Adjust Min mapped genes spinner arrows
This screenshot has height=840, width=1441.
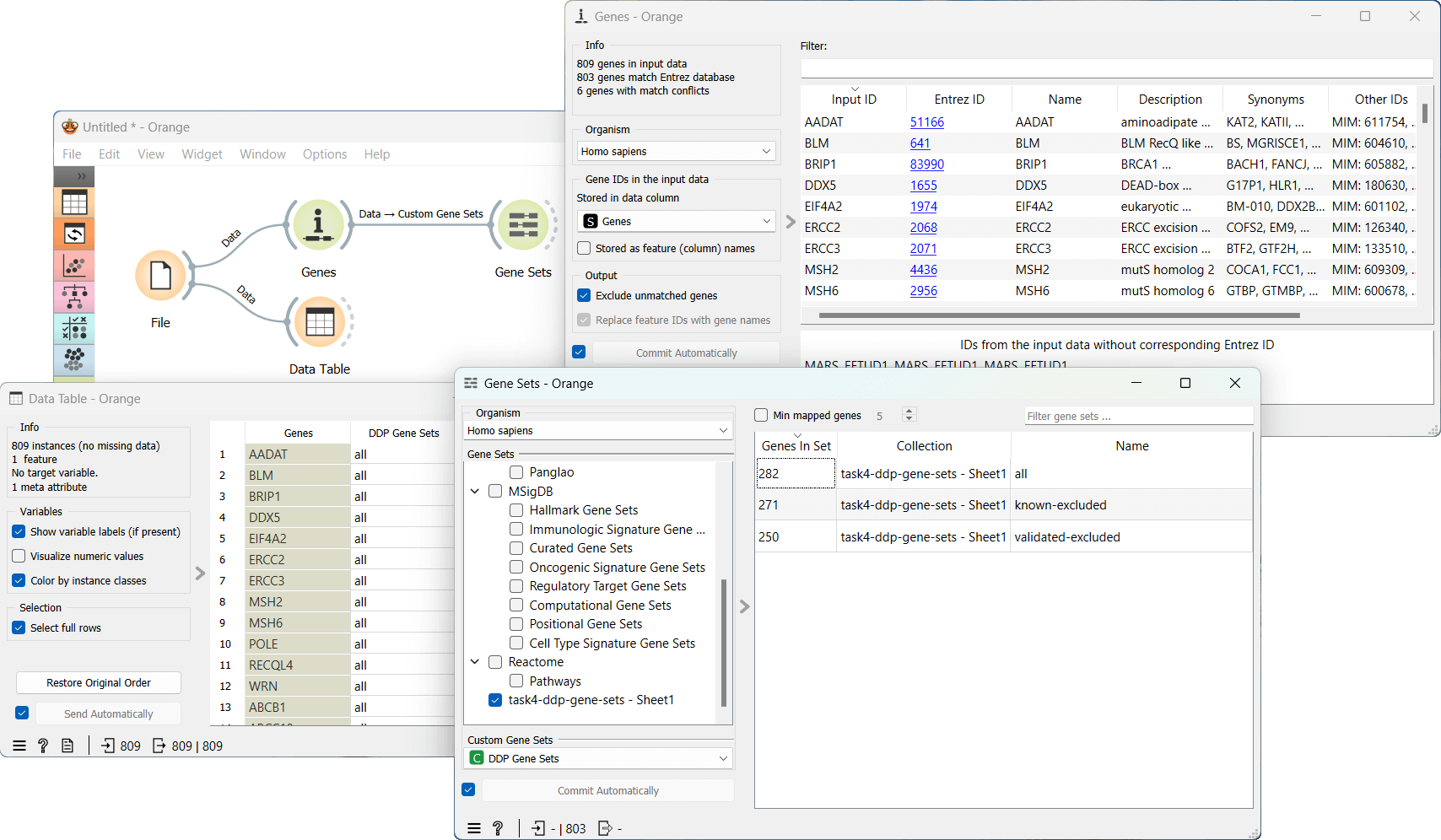tap(909, 415)
